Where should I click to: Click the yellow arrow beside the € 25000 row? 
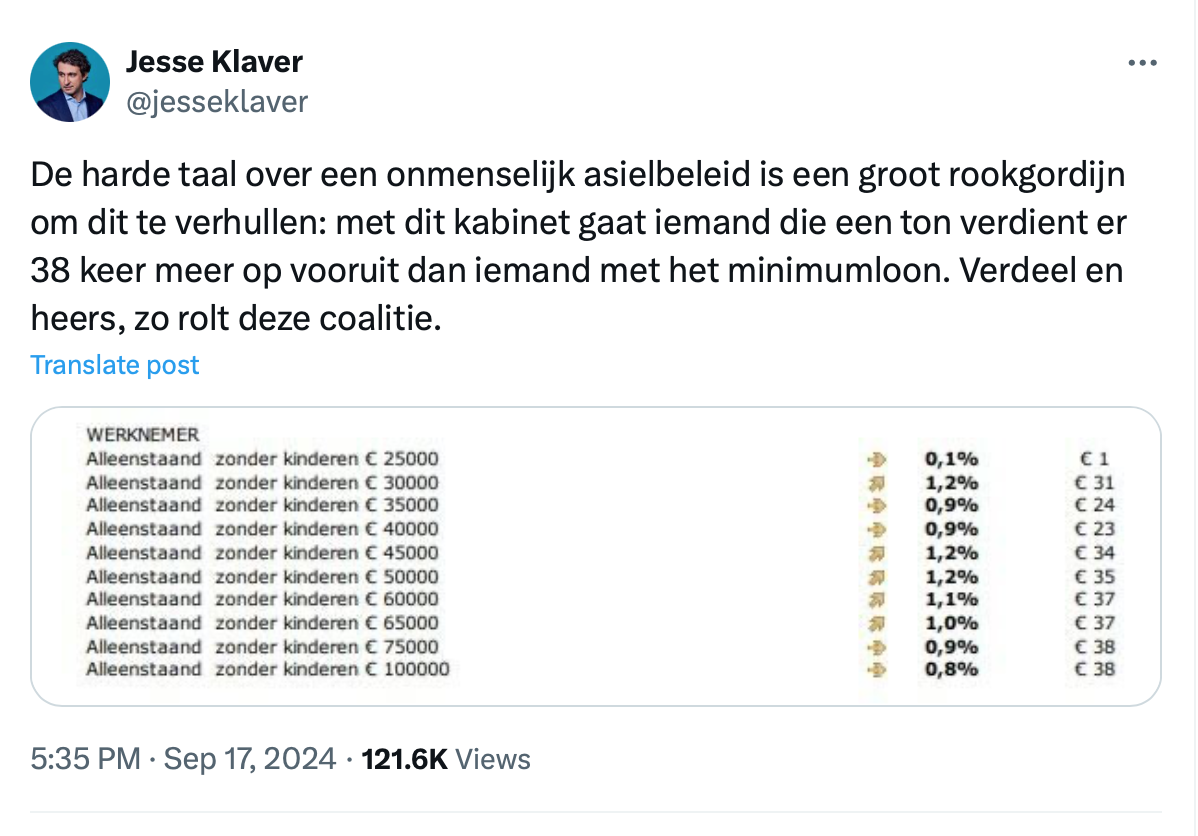click(x=878, y=459)
